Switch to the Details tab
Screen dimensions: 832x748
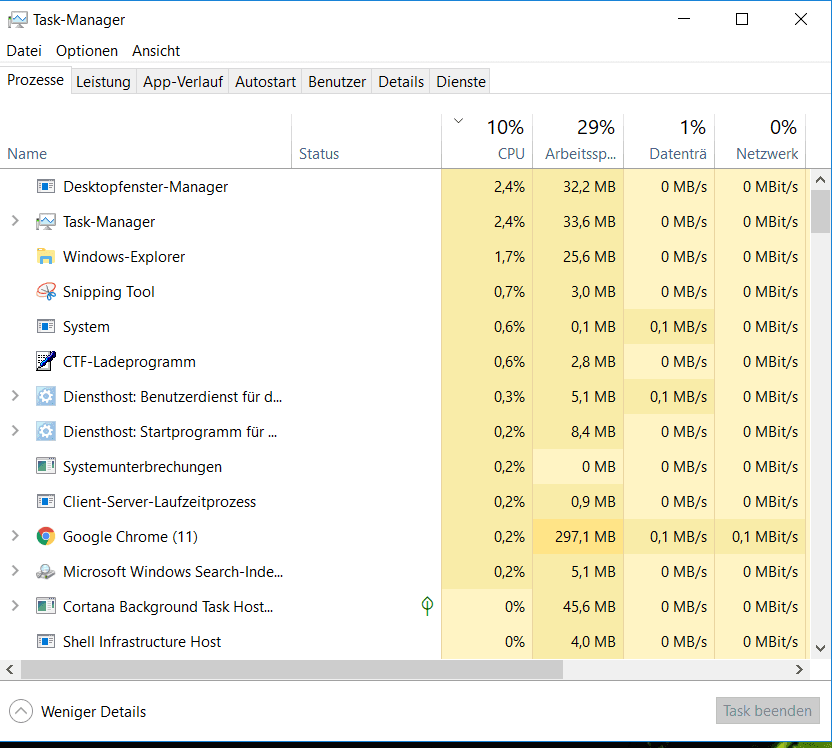pos(401,82)
